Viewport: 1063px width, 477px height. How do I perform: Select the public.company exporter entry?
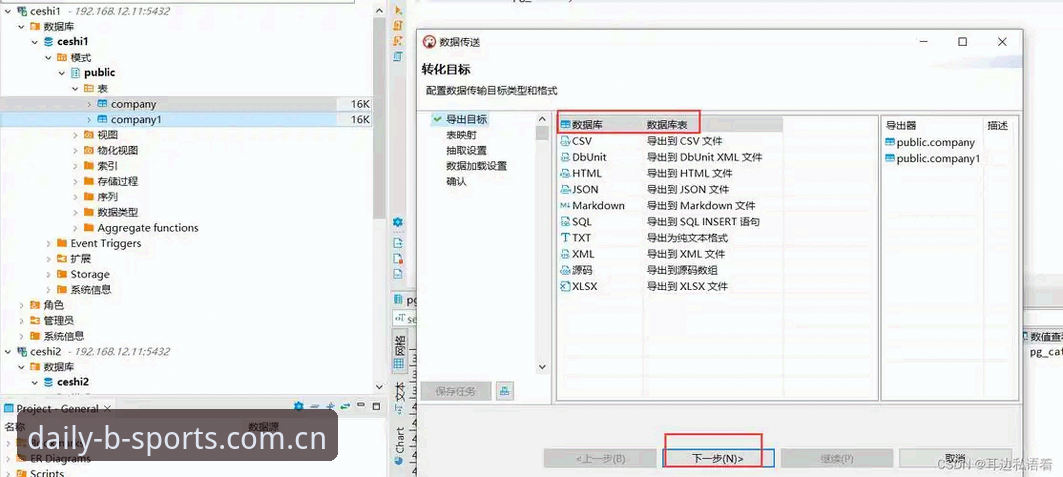tap(930, 142)
